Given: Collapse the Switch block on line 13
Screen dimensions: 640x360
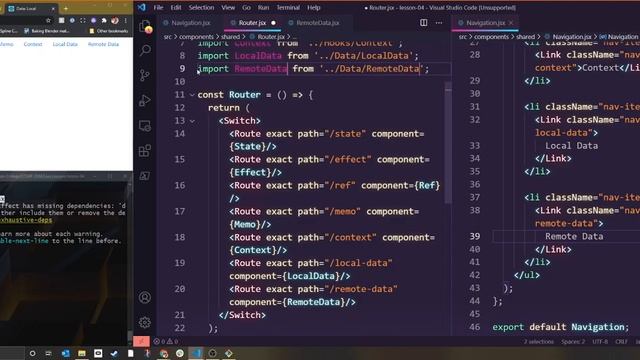Looking at the screenshot, I should (x=192, y=121).
